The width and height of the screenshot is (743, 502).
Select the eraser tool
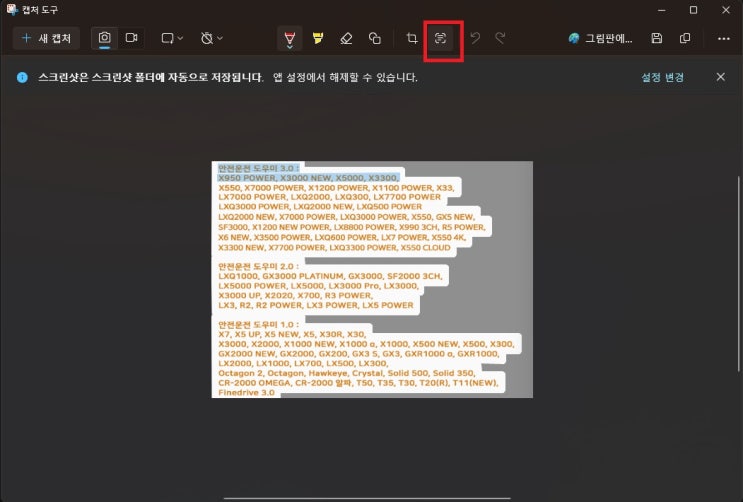[346, 38]
